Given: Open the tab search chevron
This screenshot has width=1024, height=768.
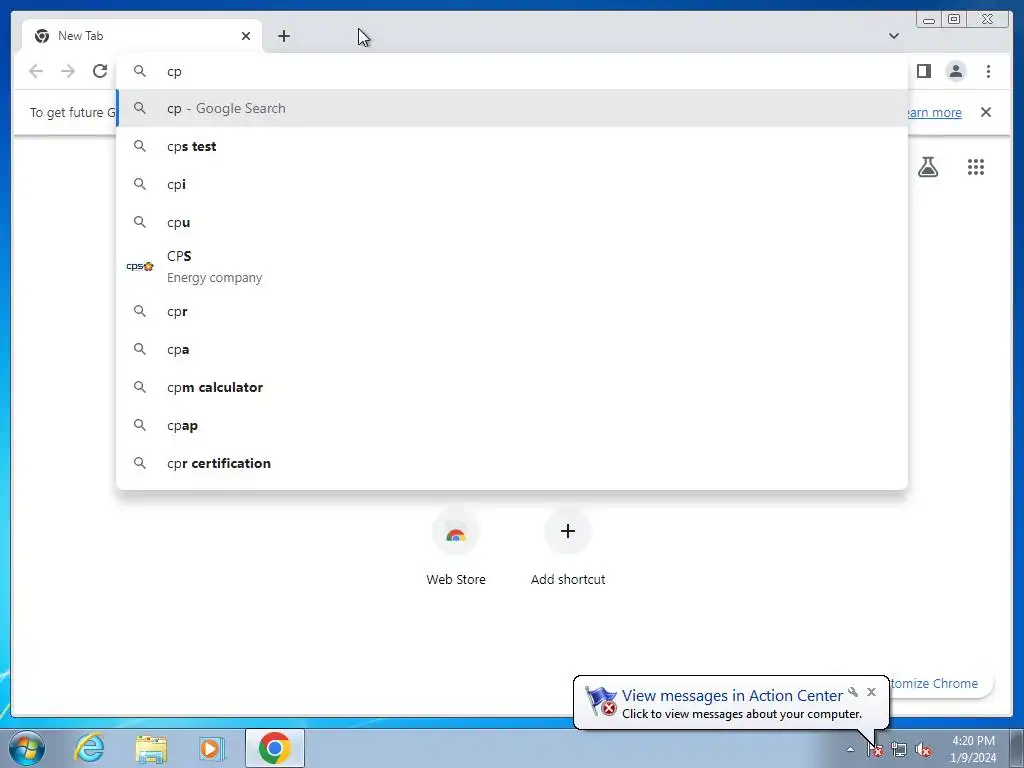Looking at the screenshot, I should 893,36.
